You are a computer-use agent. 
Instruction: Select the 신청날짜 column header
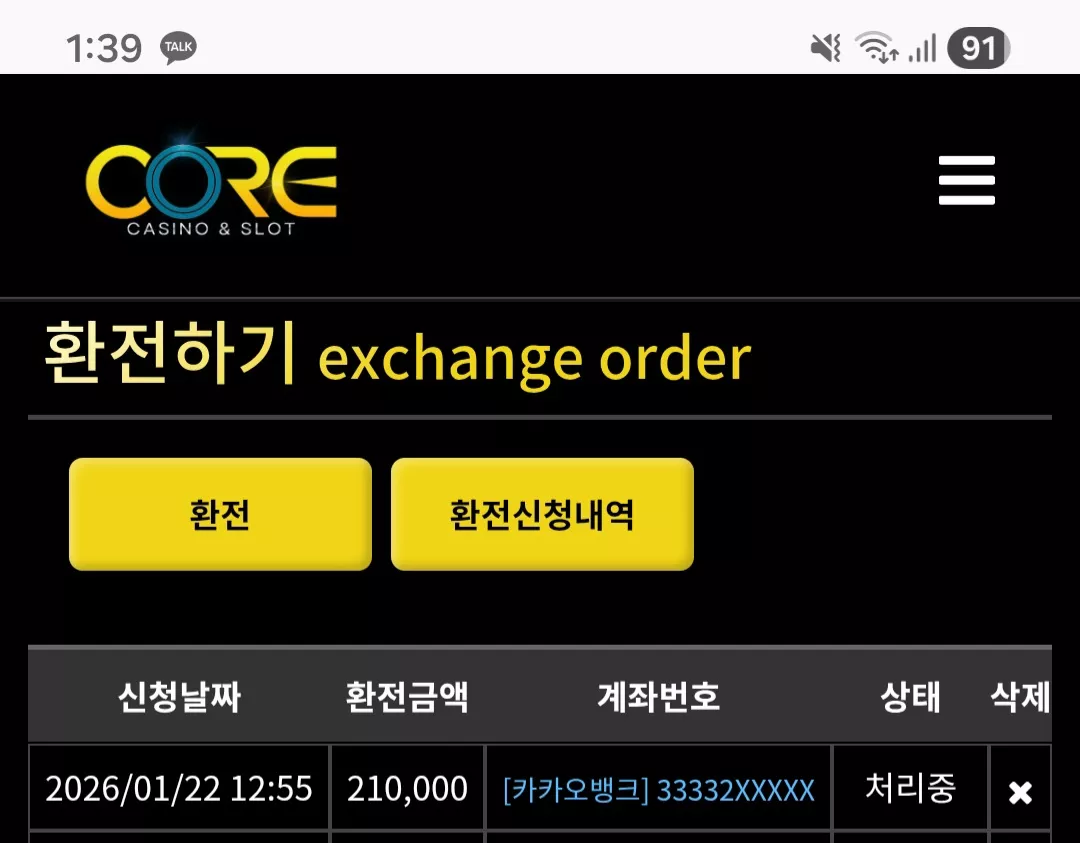[180, 696]
